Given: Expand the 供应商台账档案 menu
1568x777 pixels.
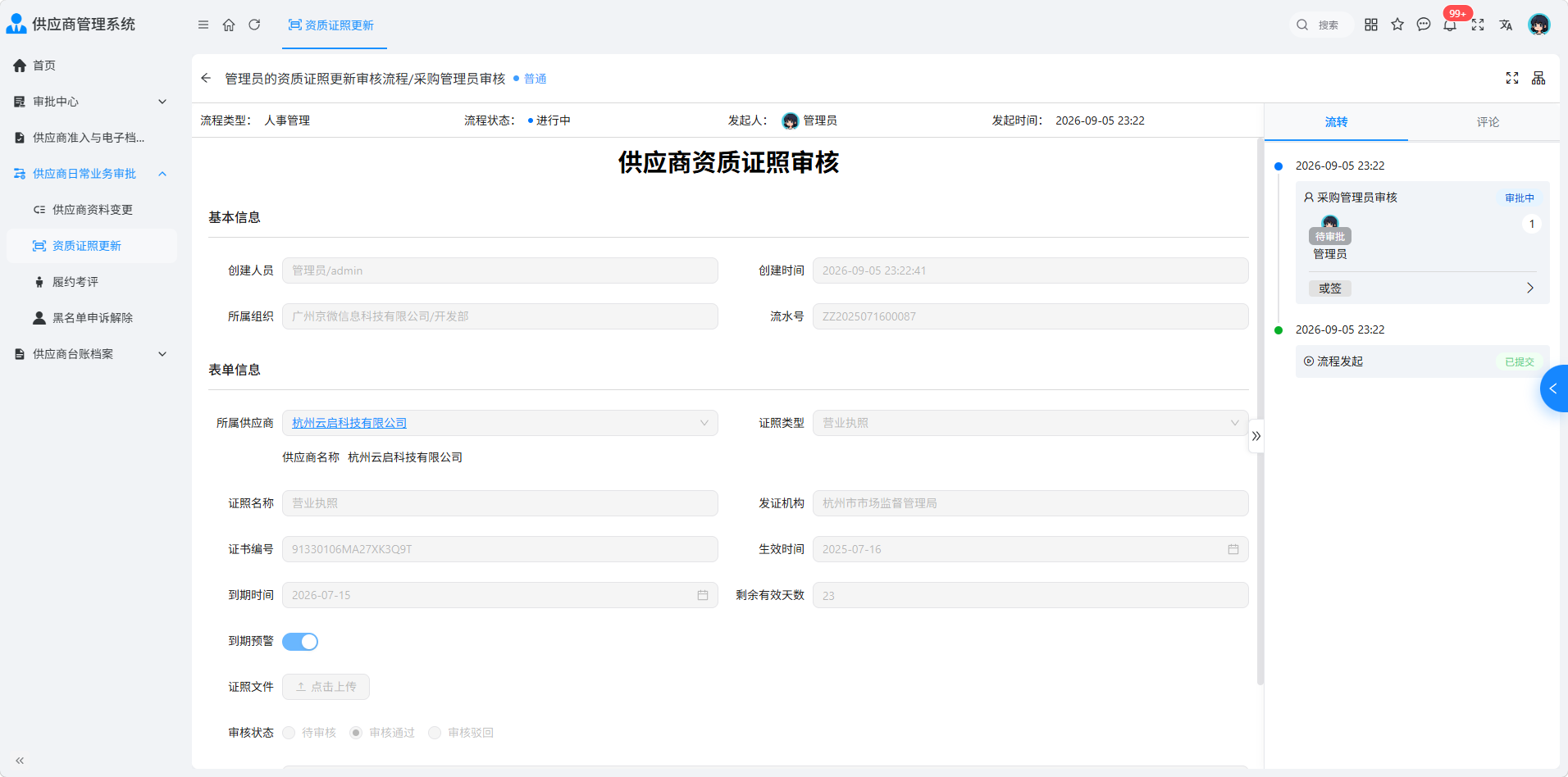Looking at the screenshot, I should [92, 354].
